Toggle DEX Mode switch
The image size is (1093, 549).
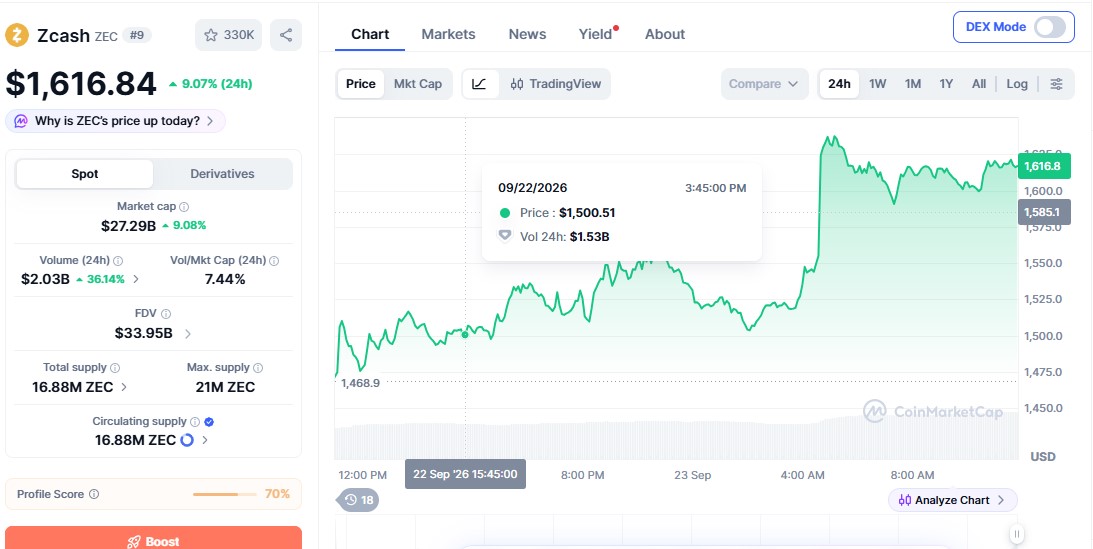pyautogui.click(x=1050, y=27)
